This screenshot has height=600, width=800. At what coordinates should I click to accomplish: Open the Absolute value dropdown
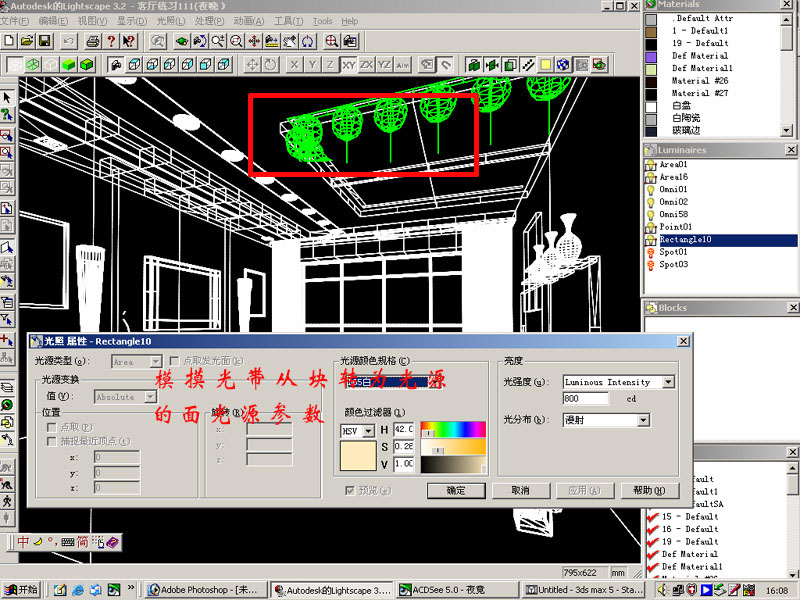click(x=150, y=396)
